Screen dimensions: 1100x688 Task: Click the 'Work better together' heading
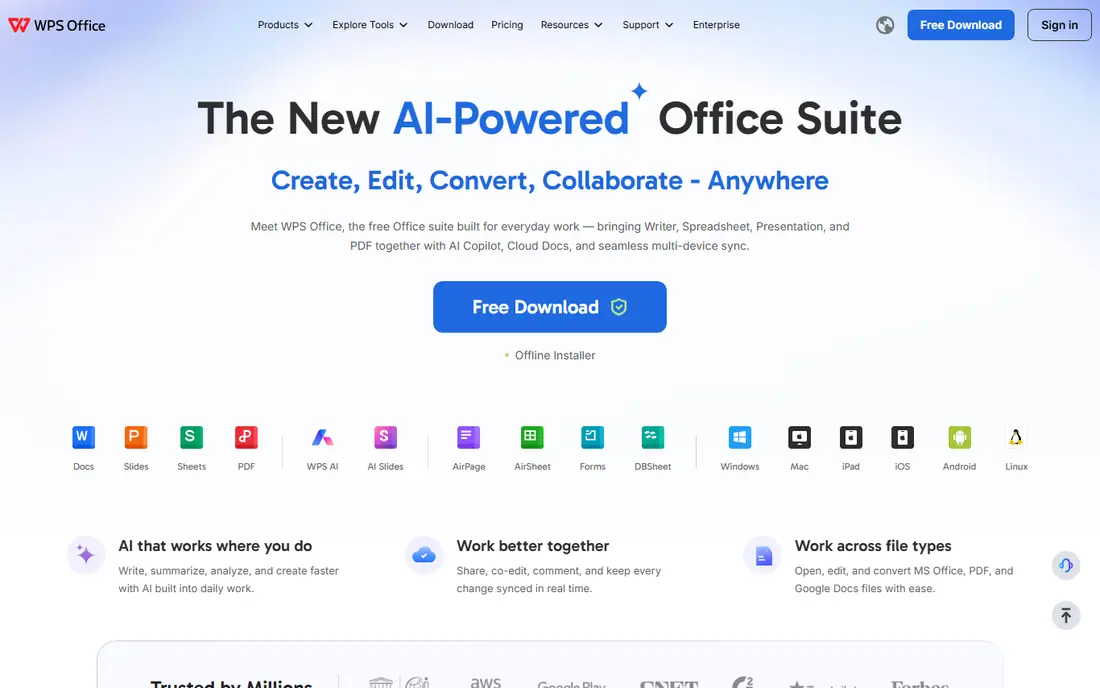(x=532, y=546)
